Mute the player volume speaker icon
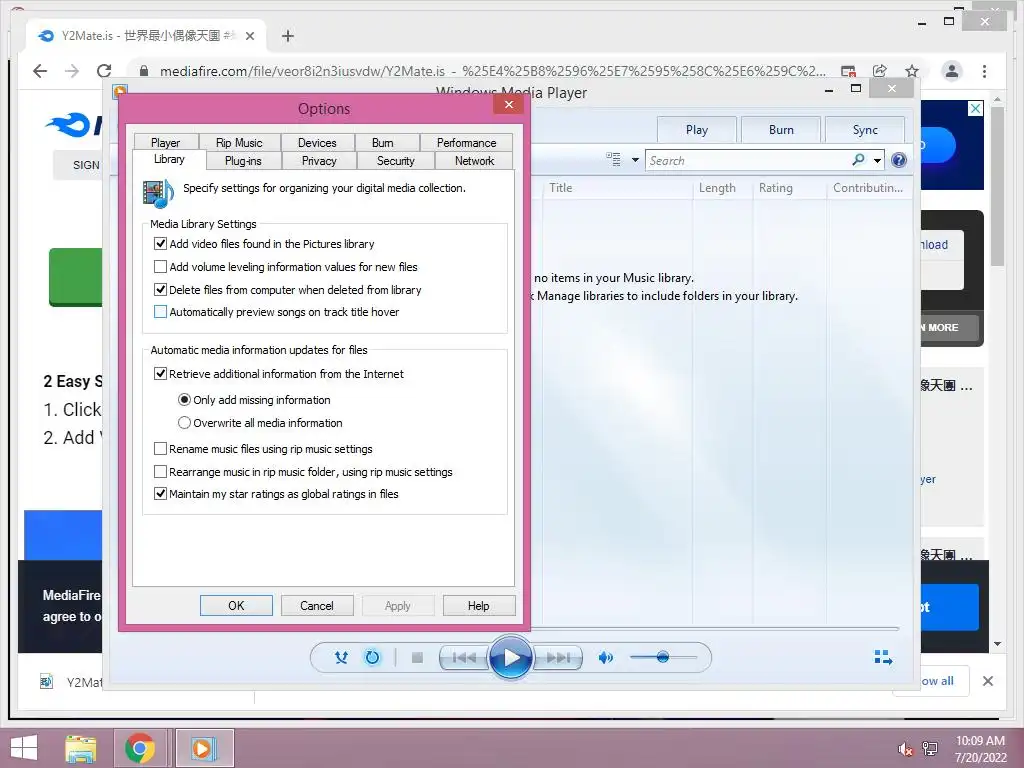This screenshot has height=768, width=1024. click(606, 658)
